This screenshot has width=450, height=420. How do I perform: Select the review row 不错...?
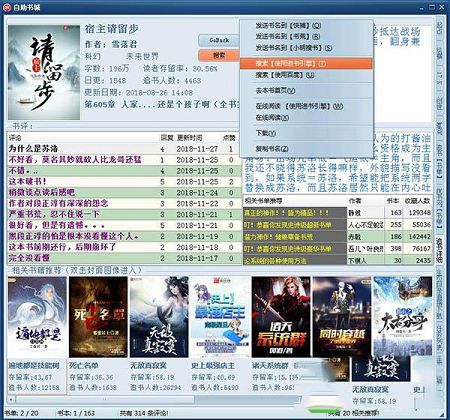tap(124, 171)
